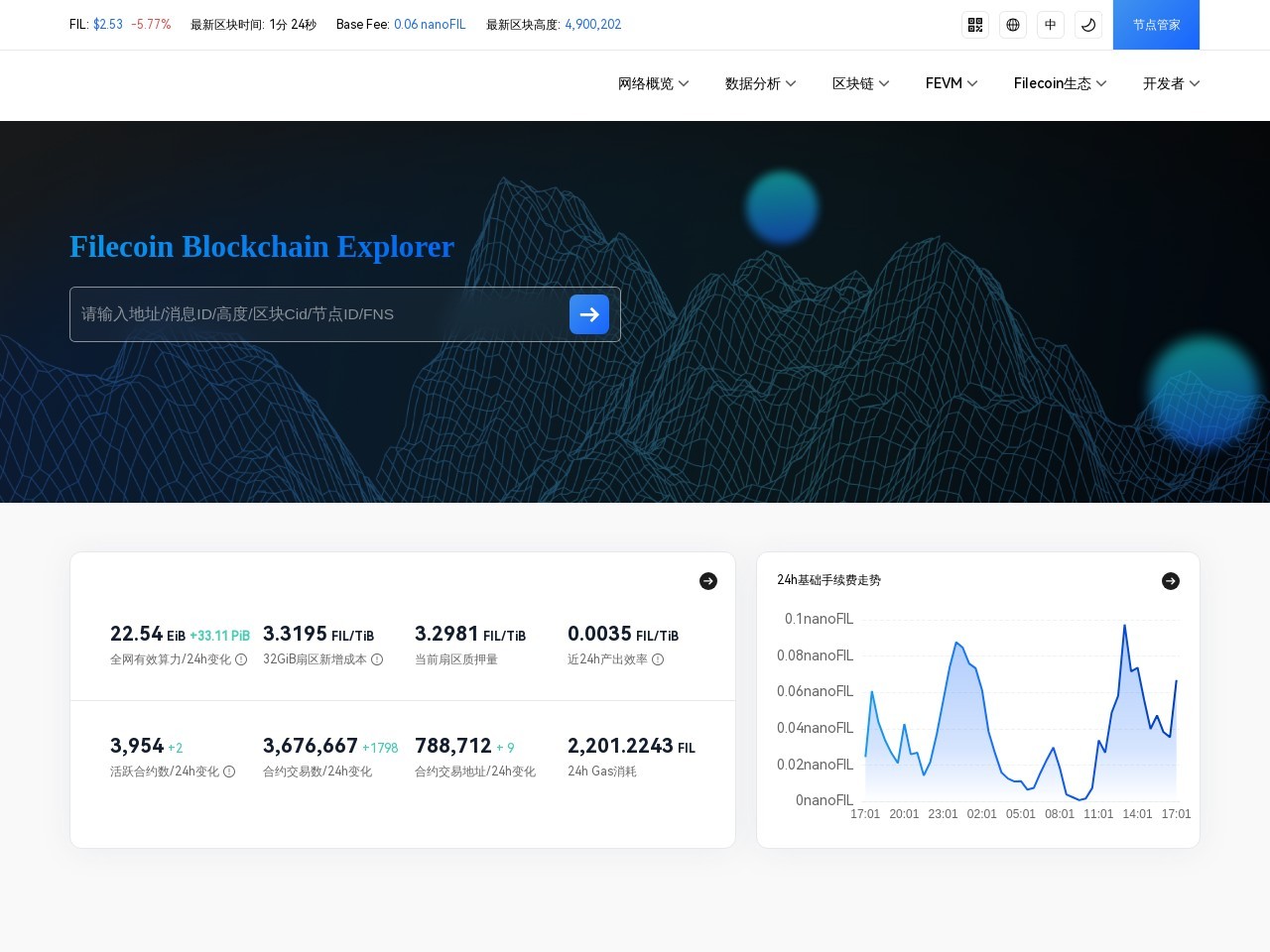Screen dimensions: 1270x952
Task: Click the QR code icon in top bar
Action: pos(975,25)
